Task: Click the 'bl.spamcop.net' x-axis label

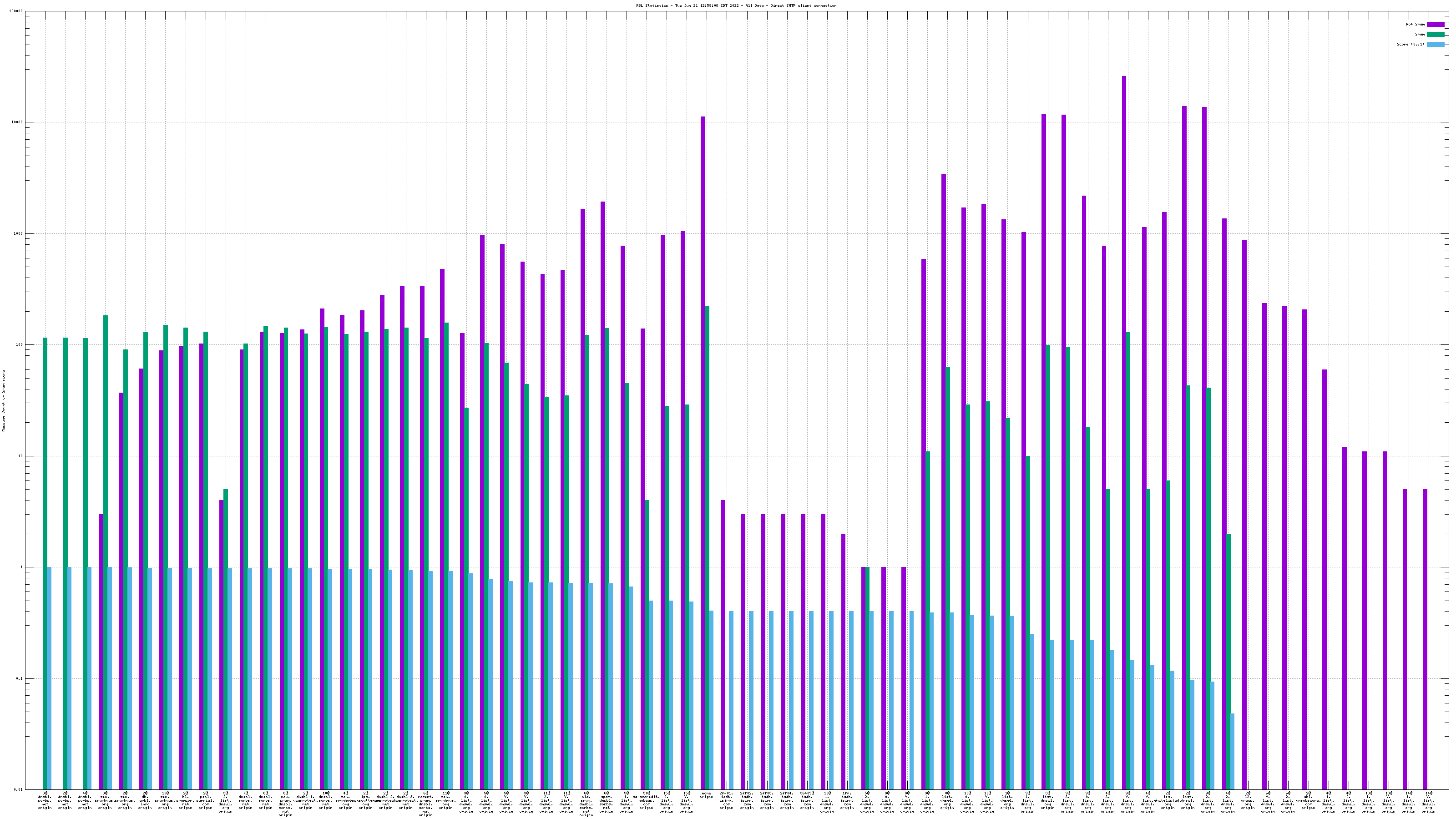Action: tap(185, 800)
